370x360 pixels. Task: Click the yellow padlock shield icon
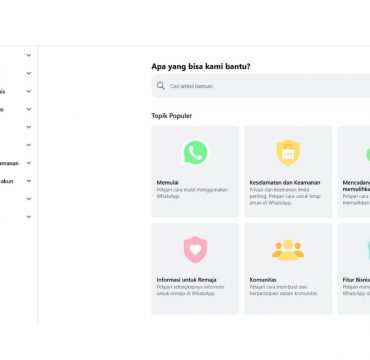[x=288, y=152]
